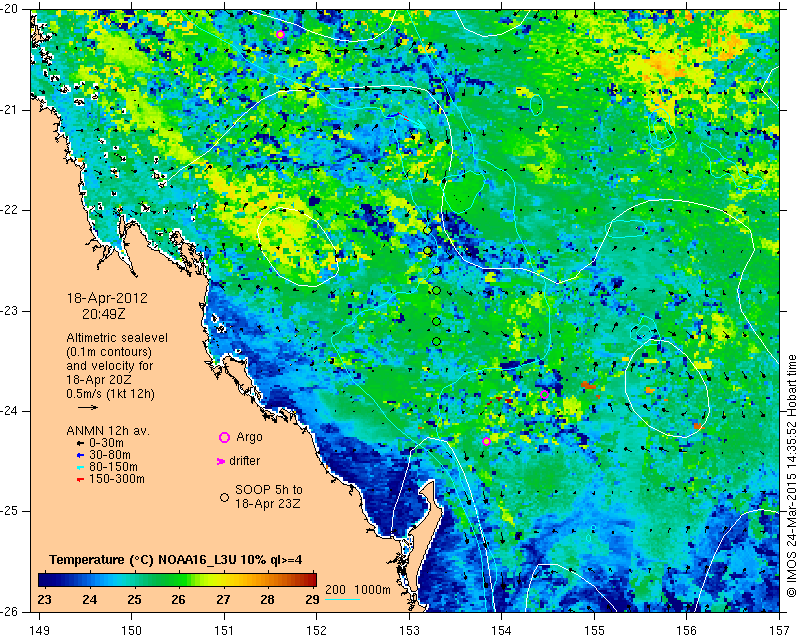
Task: Click the 150-300m depth label
Action: pyautogui.click(x=117, y=479)
